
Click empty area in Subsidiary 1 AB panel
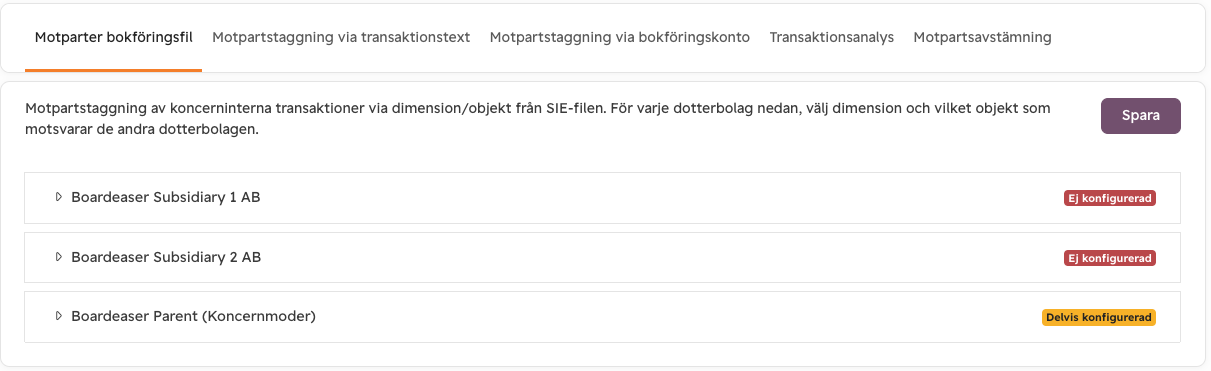(660, 198)
